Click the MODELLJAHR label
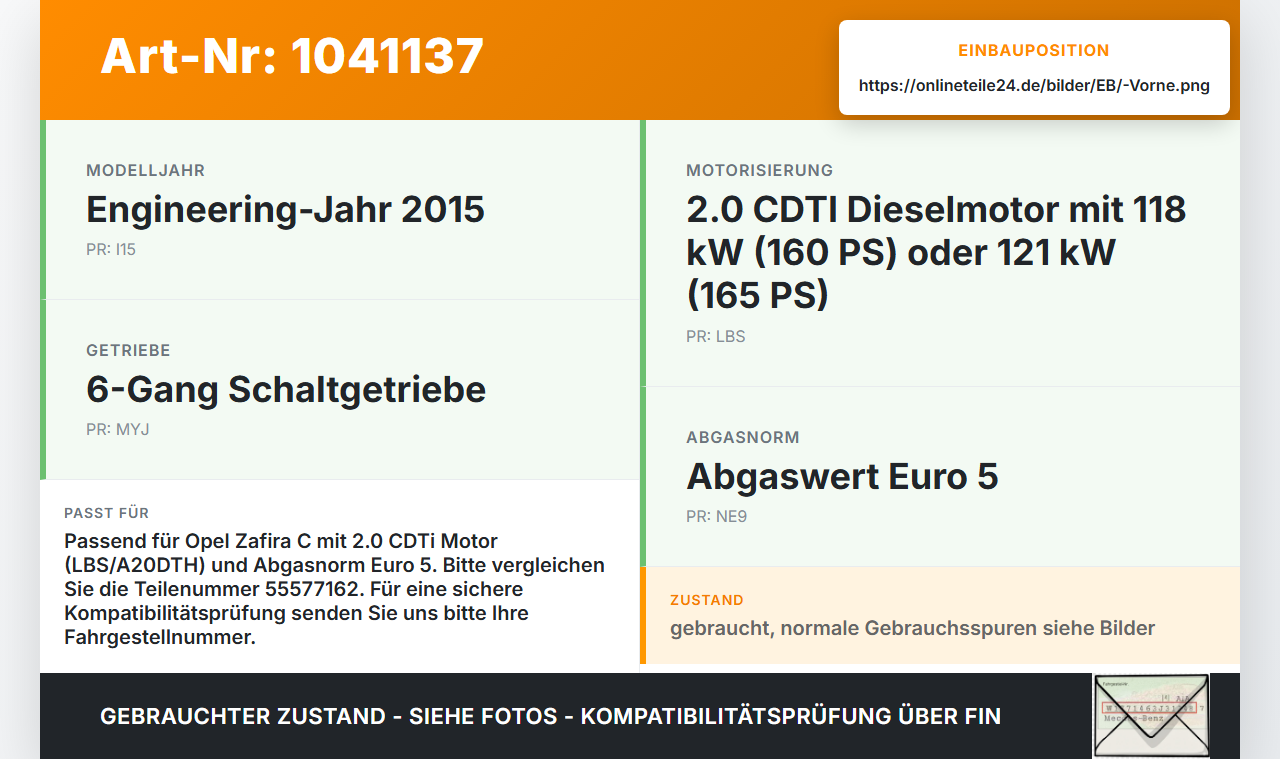This screenshot has height=760, width=1280. tap(146, 171)
